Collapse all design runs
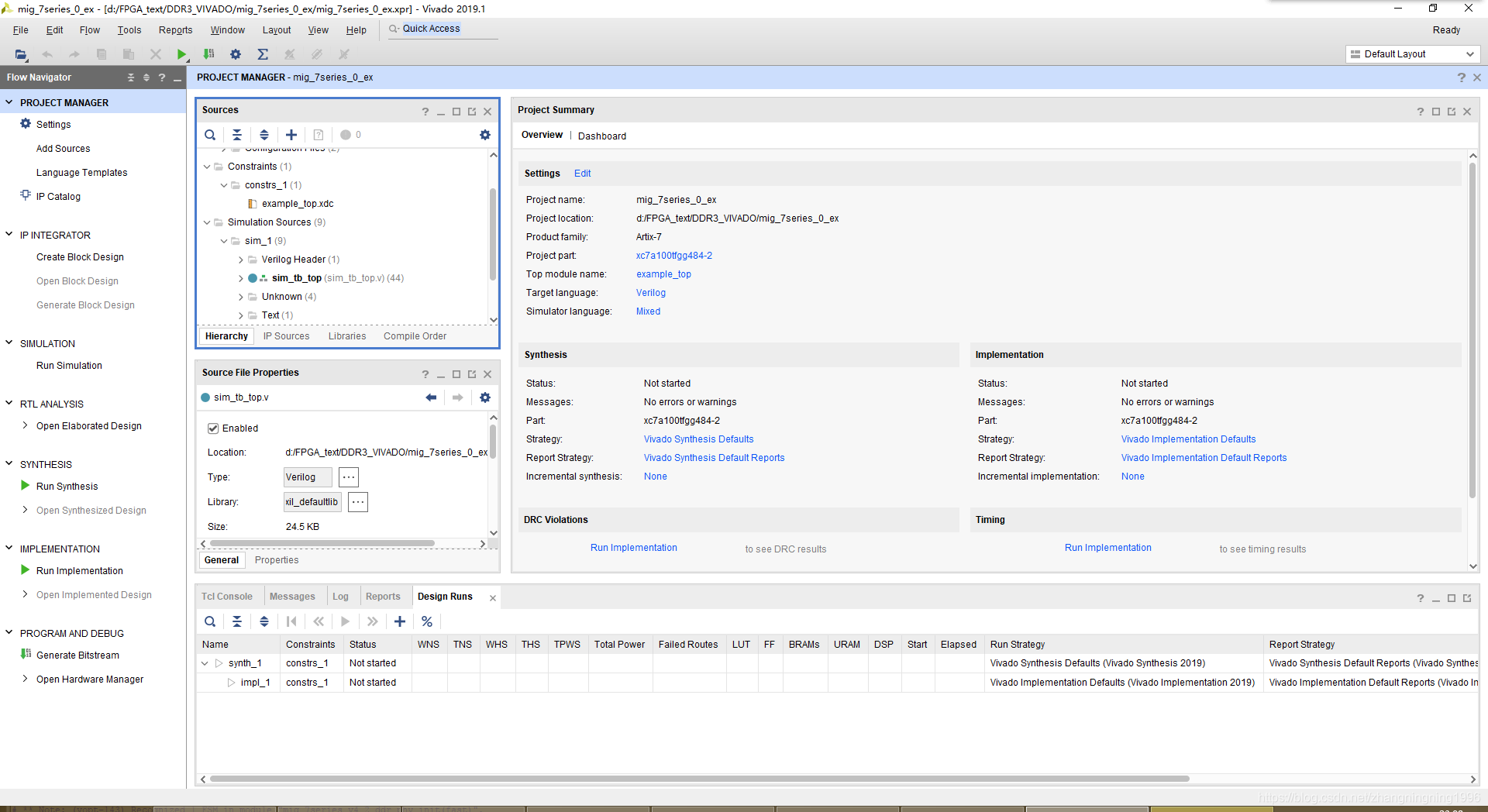Viewport: 1488px width, 812px height. (237, 621)
